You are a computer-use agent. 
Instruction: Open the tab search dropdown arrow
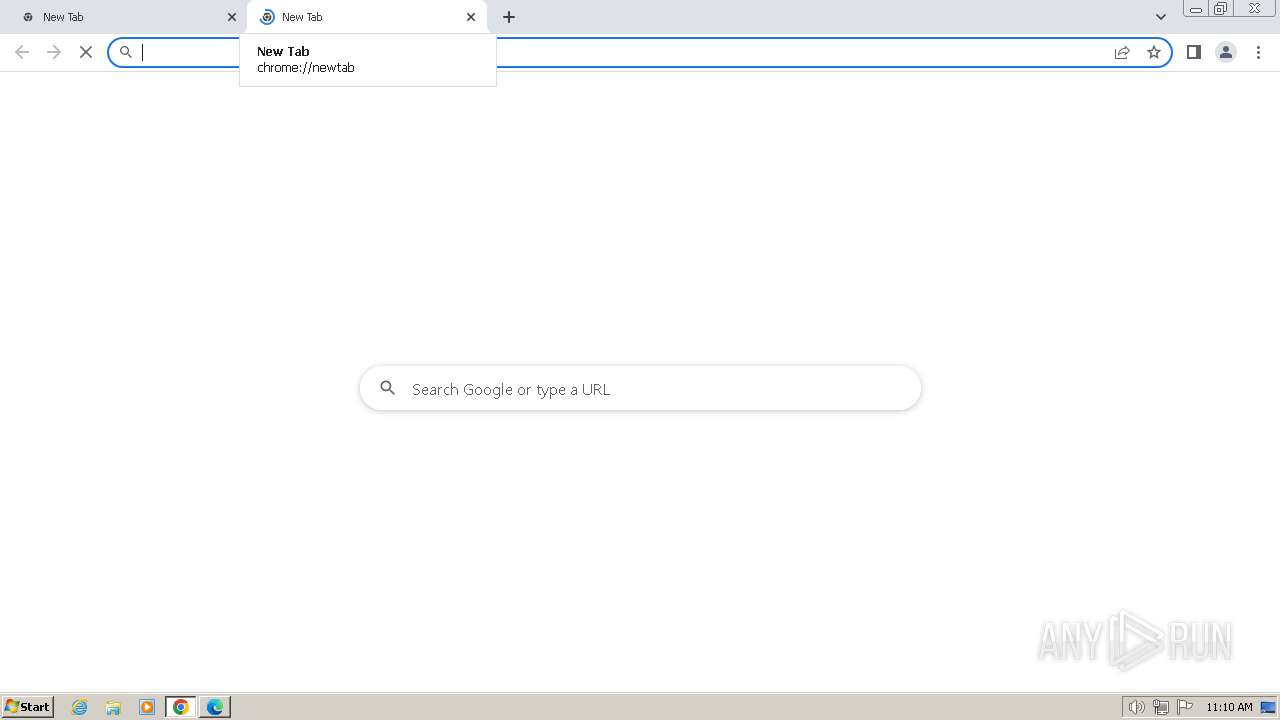(x=1161, y=17)
